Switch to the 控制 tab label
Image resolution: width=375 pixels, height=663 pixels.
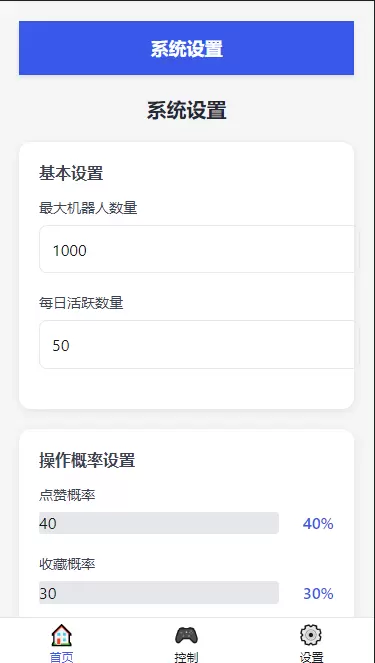click(x=186, y=657)
